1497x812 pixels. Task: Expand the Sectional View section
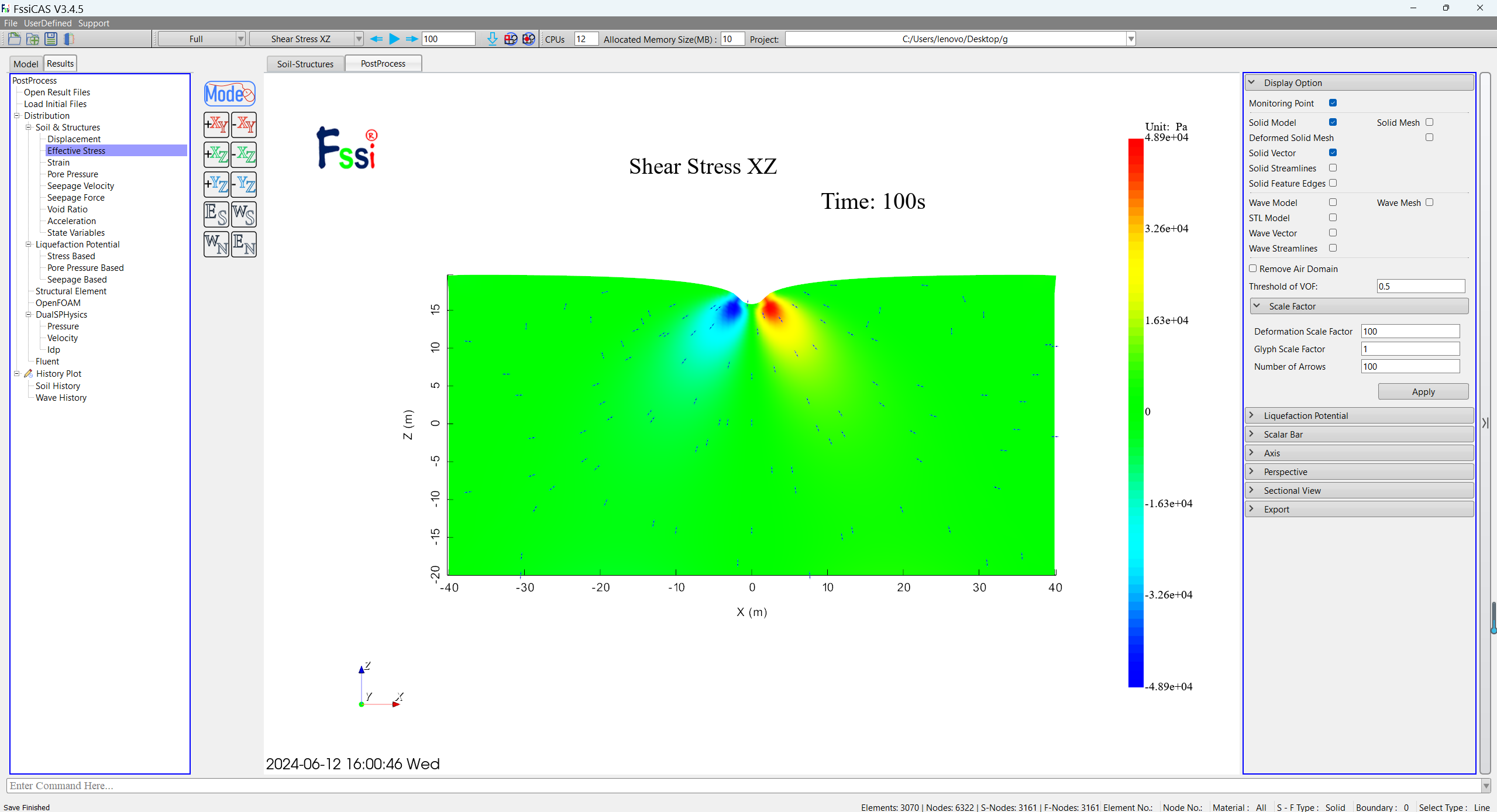click(x=1359, y=491)
